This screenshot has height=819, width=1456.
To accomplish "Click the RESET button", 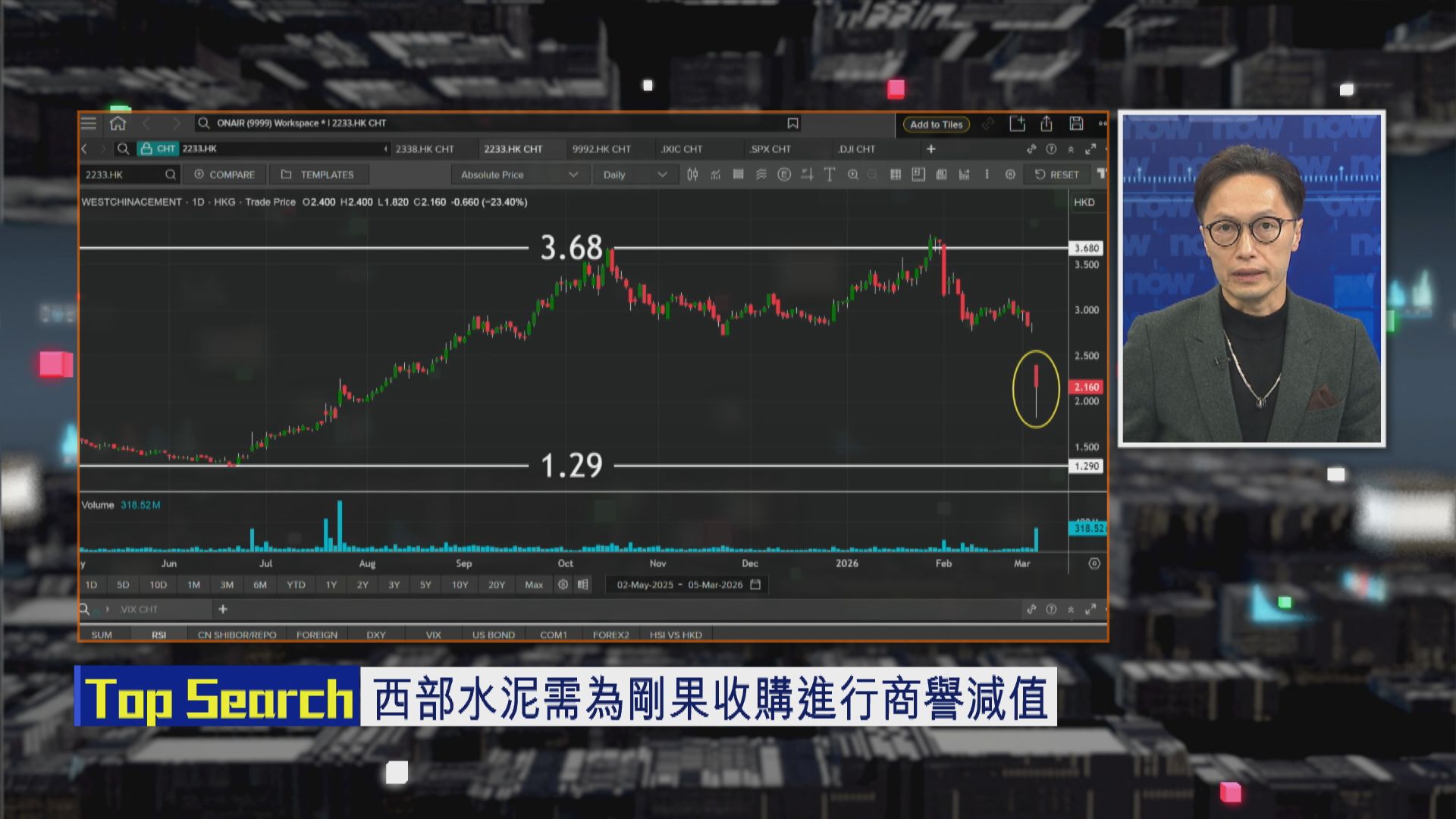I will pos(1058,174).
